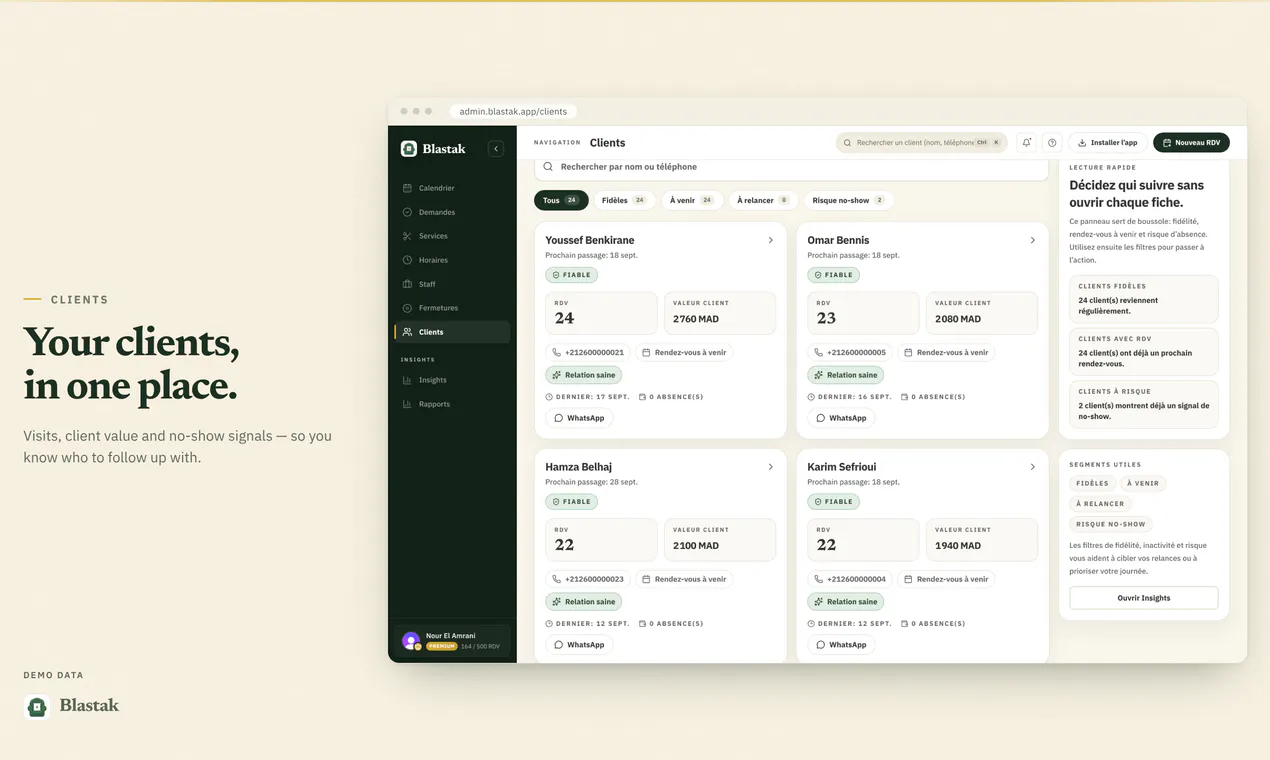Open Hamza Belhaj card chevron
1270x760 pixels.
[770, 467]
